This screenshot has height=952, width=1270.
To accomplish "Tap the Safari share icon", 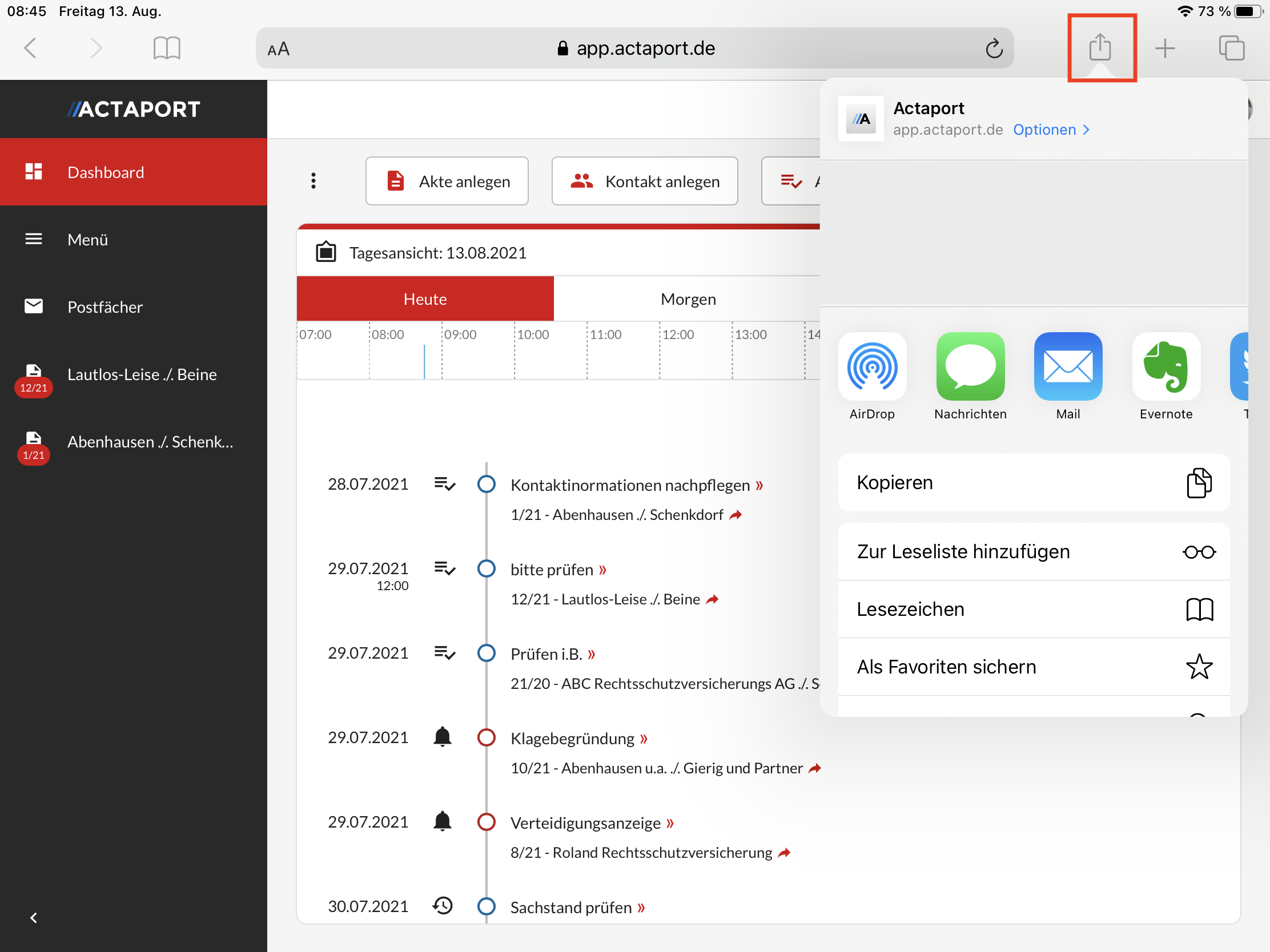I will click(x=1100, y=47).
